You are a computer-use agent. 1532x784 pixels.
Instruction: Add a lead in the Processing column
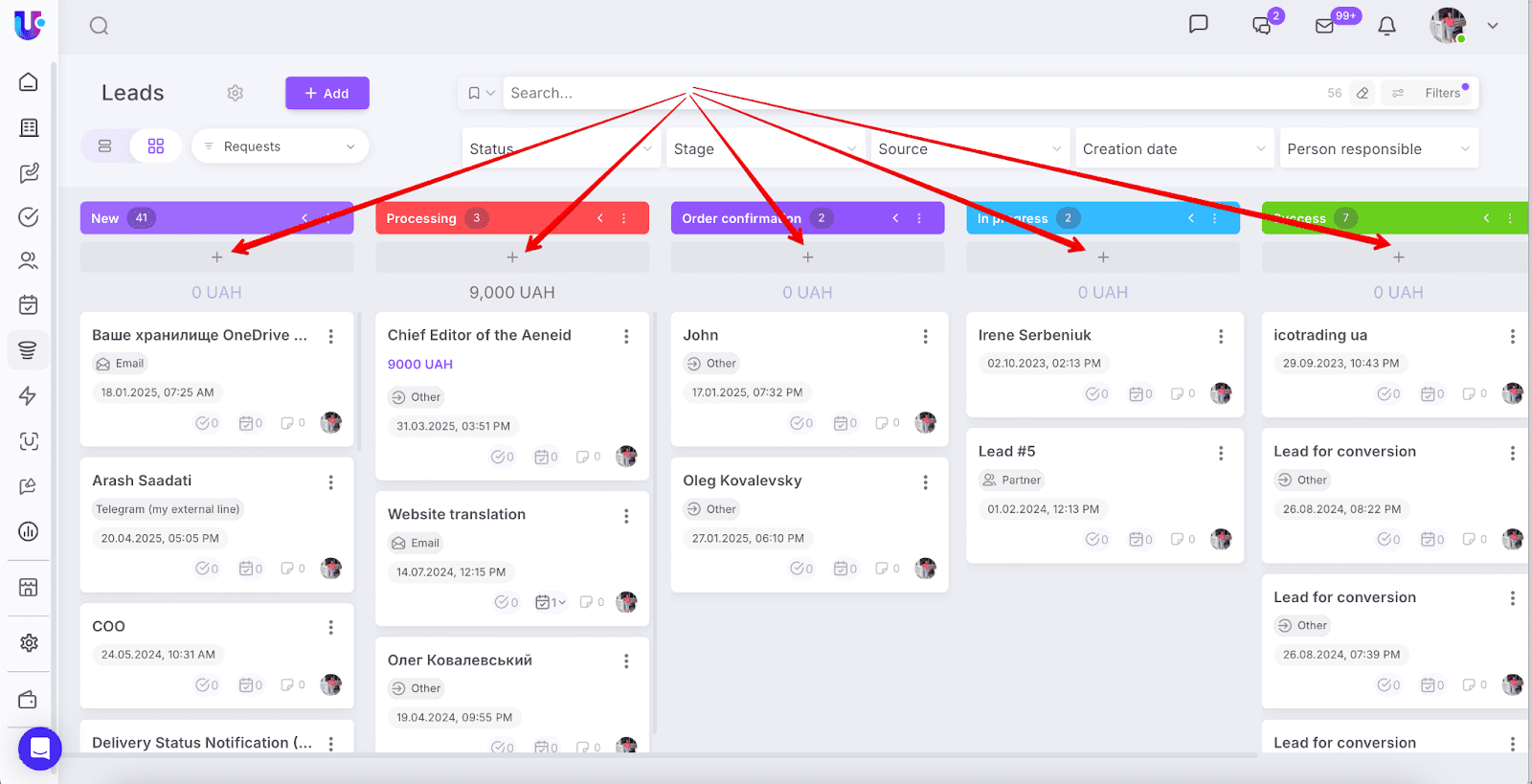point(512,257)
